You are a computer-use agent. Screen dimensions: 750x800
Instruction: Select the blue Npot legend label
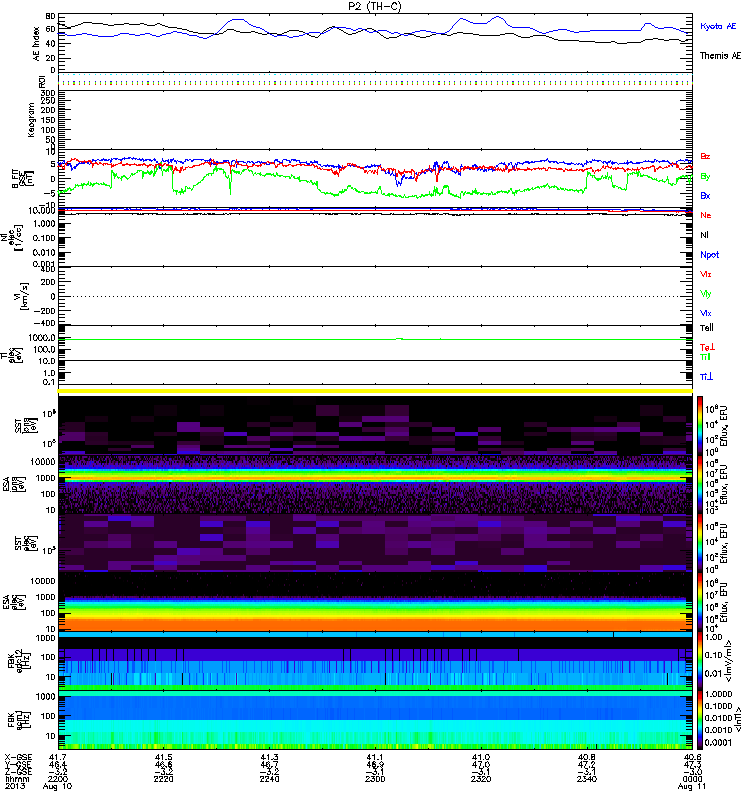click(x=709, y=255)
